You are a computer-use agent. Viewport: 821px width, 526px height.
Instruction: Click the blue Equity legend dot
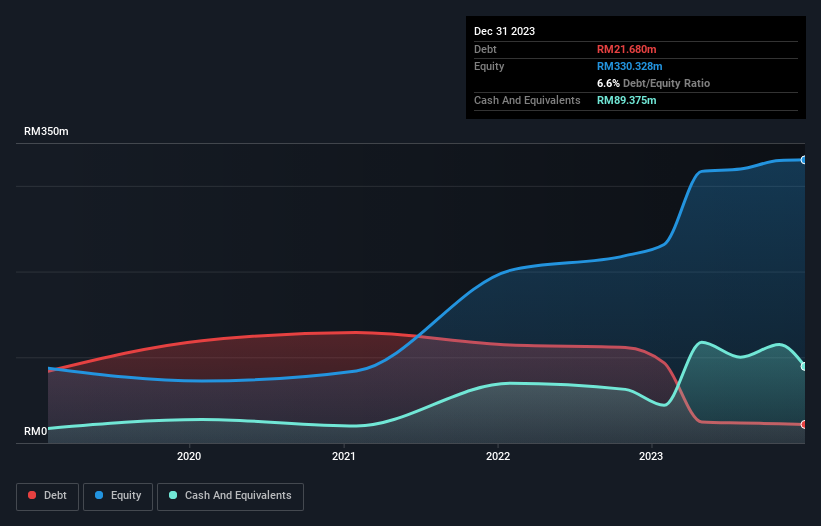pyautogui.click(x=99, y=495)
